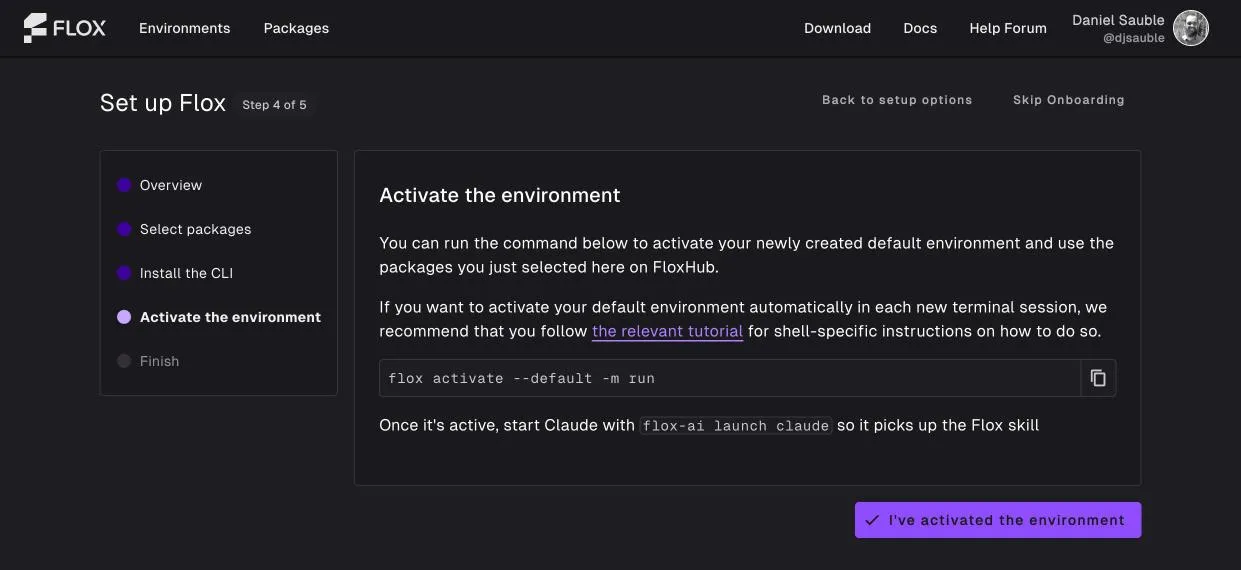This screenshot has height=570, width=1241.
Task: Select the Activate the environment step
Action: point(219,317)
